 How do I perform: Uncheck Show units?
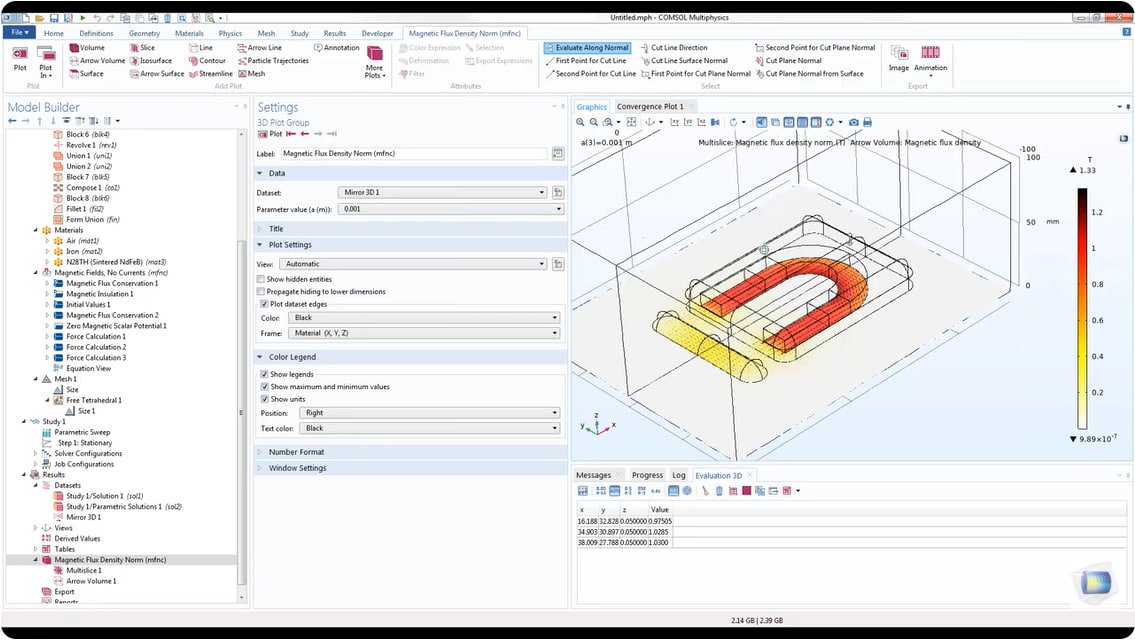tap(264, 399)
